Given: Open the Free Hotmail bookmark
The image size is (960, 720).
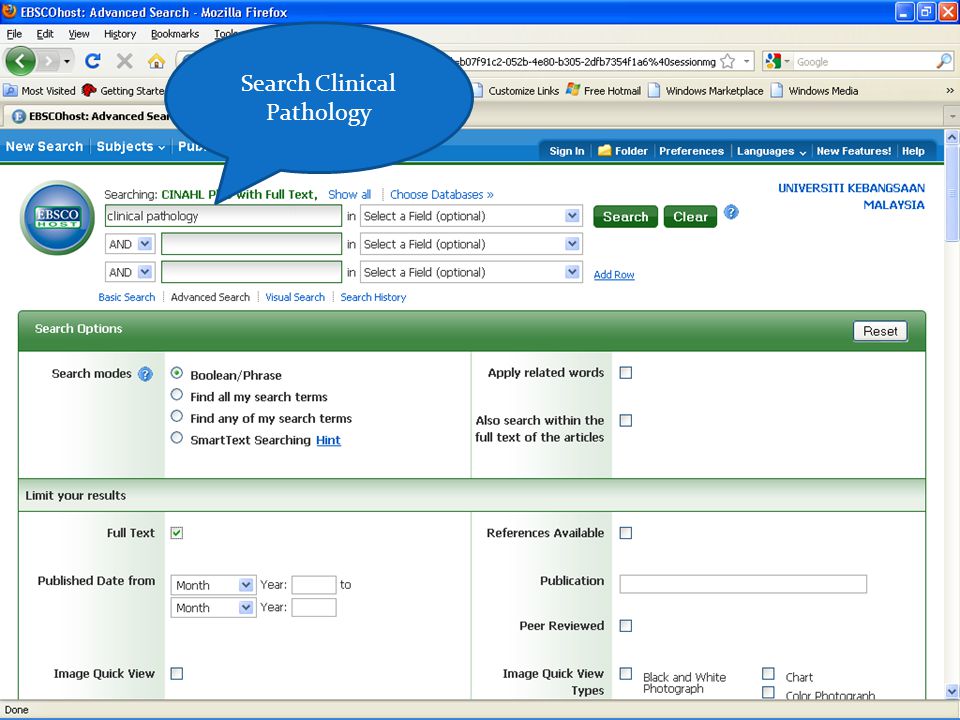Looking at the screenshot, I should coord(604,91).
